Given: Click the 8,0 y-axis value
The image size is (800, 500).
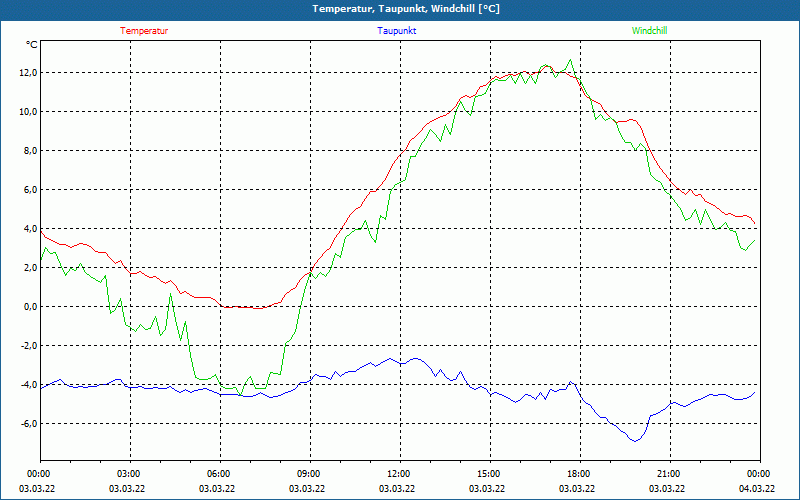Looking at the screenshot, I should click(x=30, y=151).
